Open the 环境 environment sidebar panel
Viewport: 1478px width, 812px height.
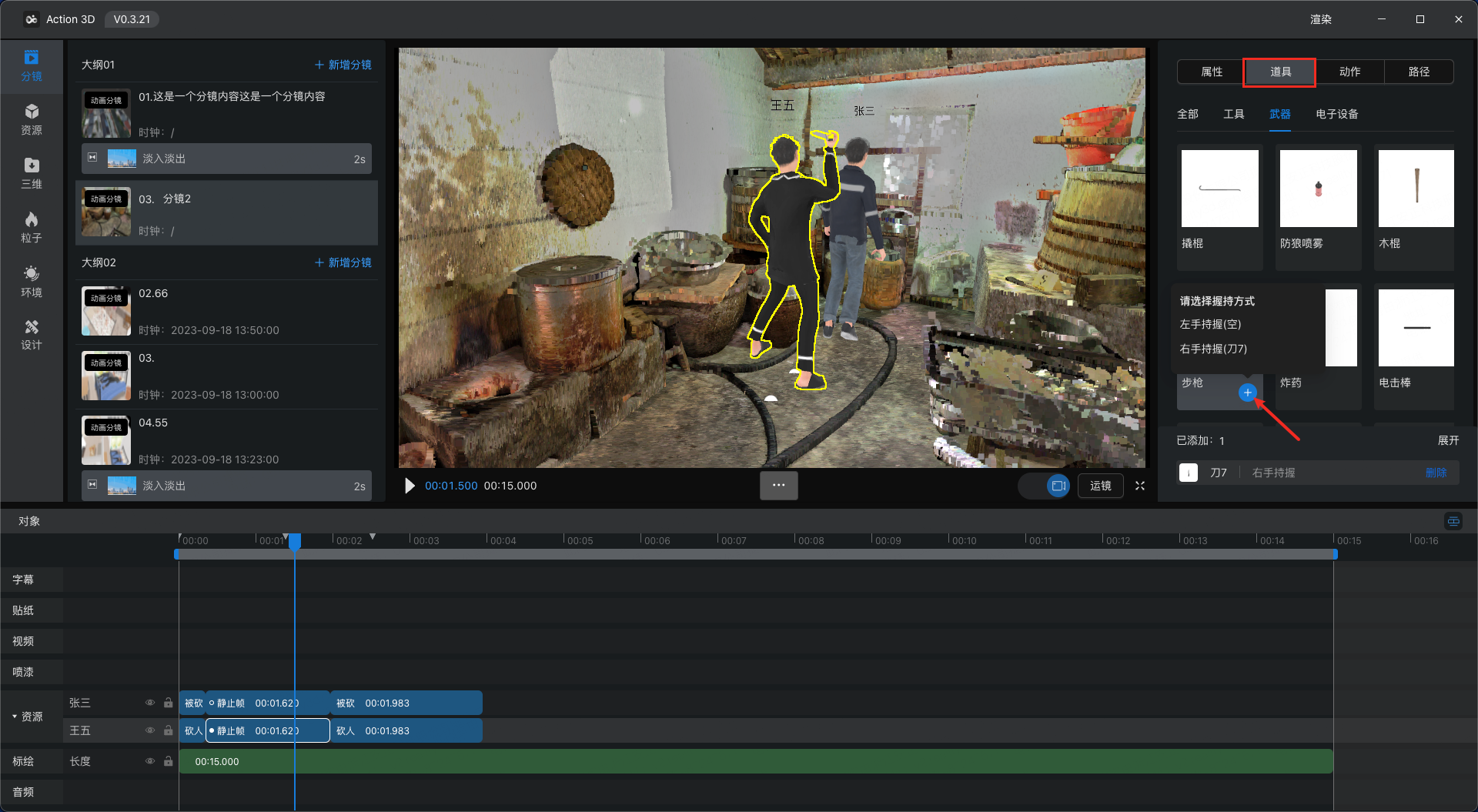coord(32,282)
